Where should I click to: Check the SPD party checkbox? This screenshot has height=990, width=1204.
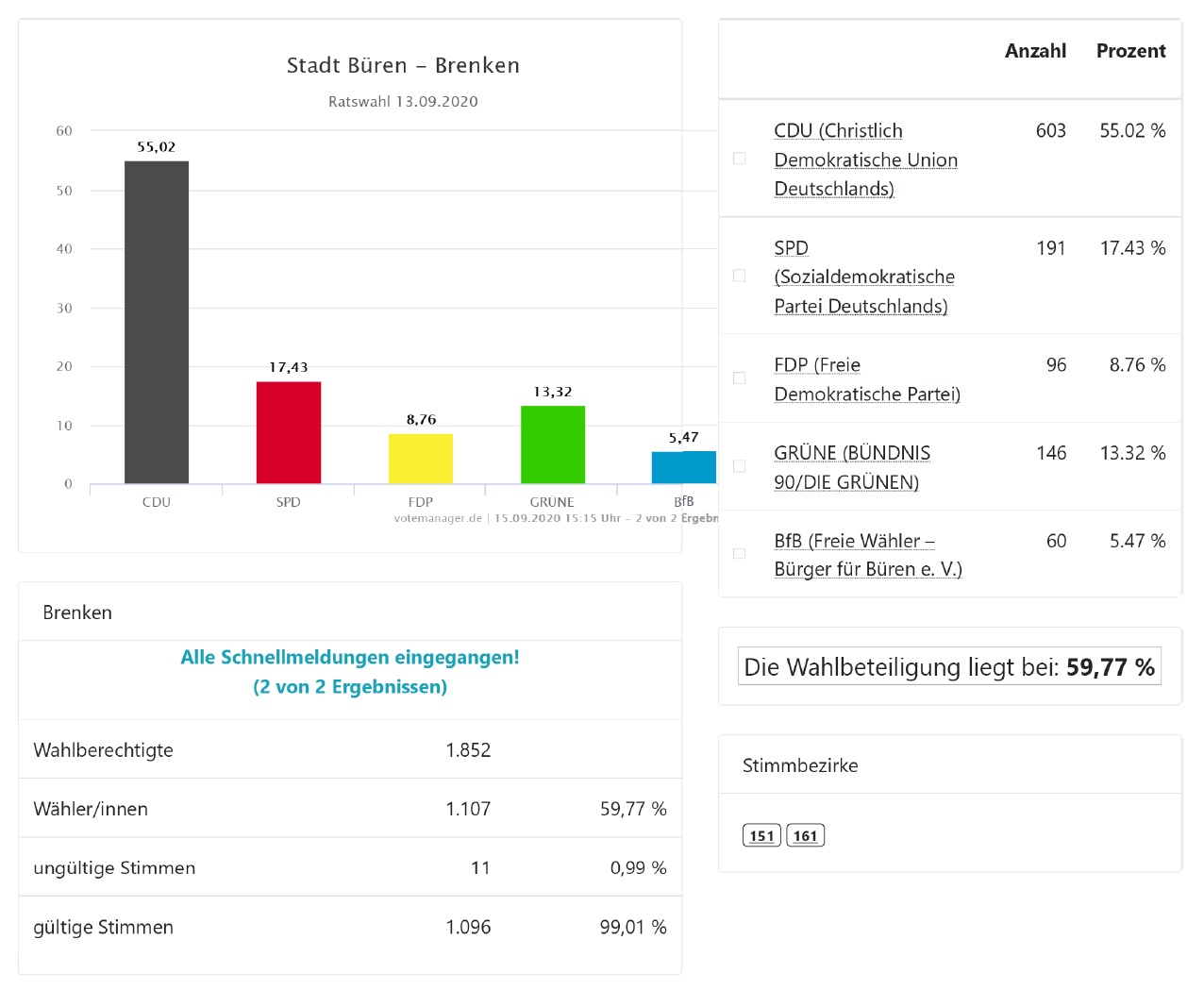tap(738, 277)
